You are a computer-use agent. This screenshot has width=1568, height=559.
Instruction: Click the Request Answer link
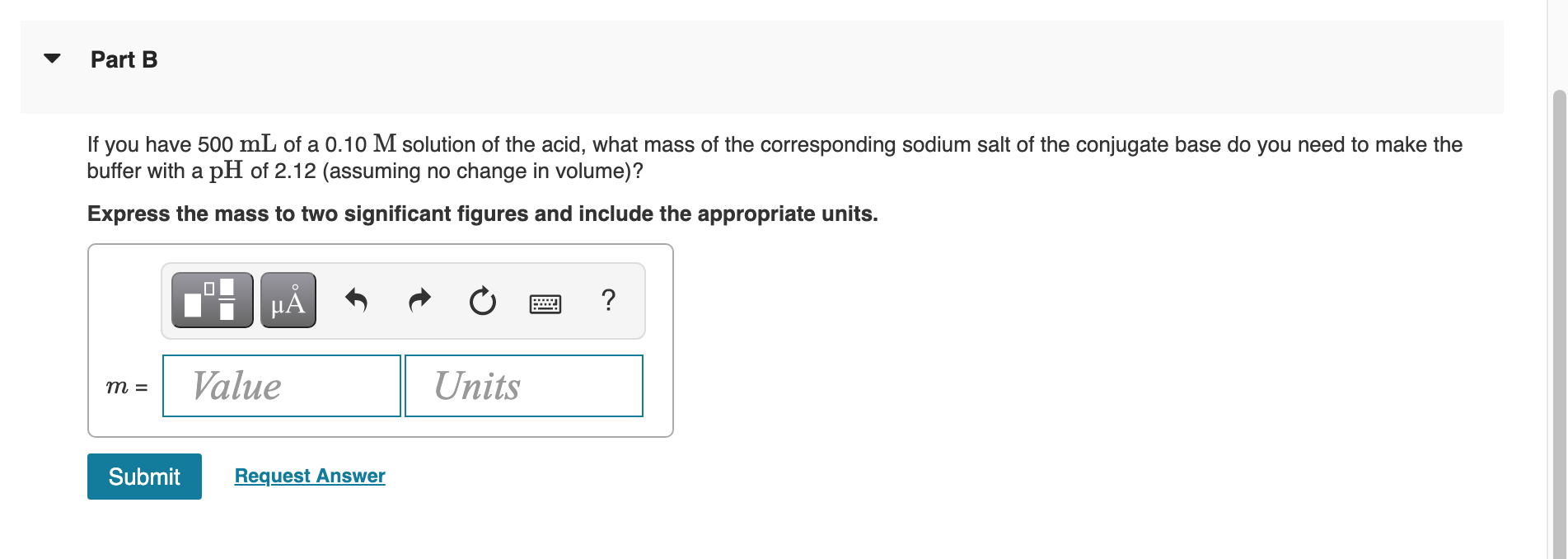coord(310,476)
